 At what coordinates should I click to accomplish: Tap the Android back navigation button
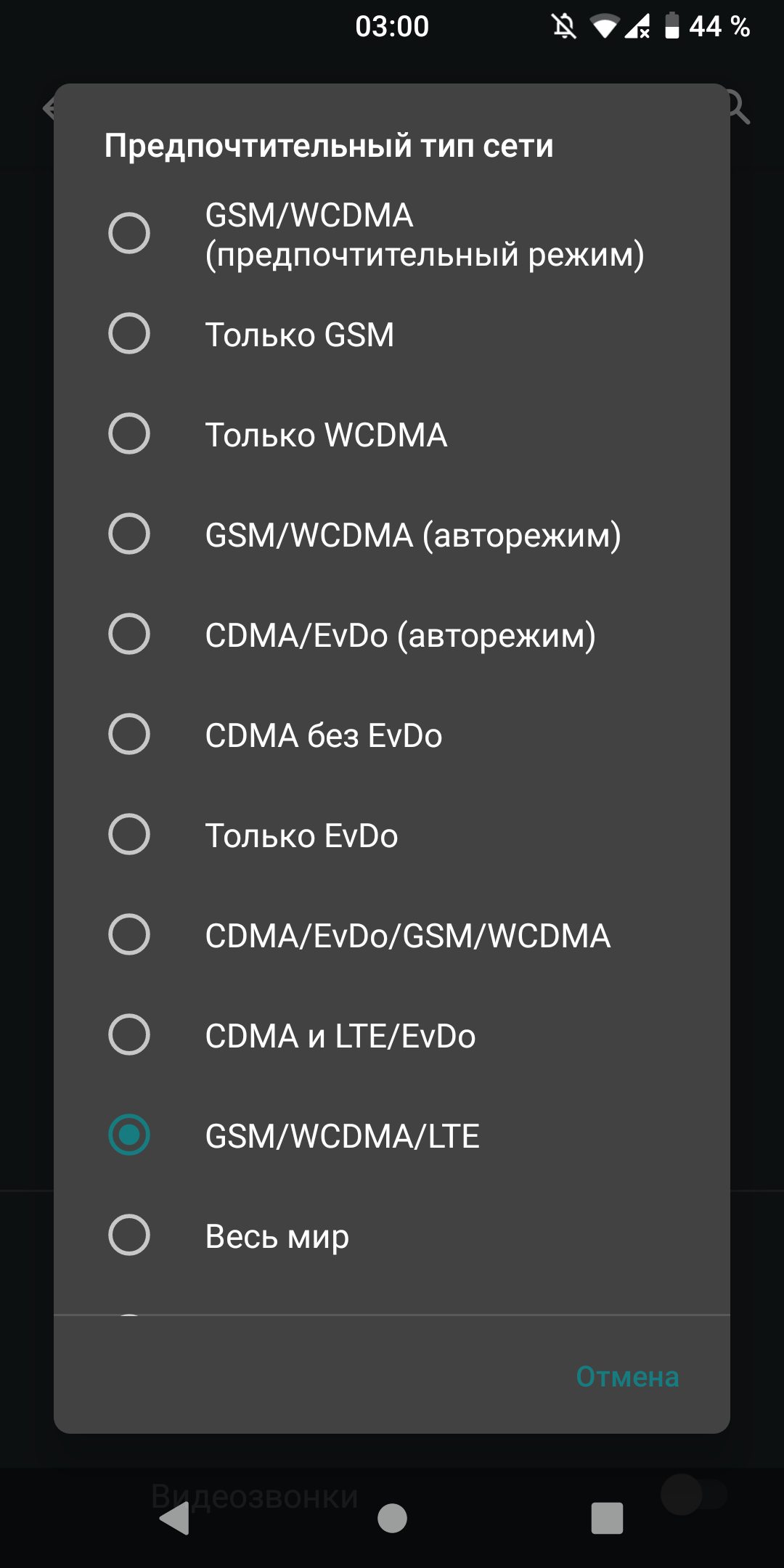coord(175,1518)
